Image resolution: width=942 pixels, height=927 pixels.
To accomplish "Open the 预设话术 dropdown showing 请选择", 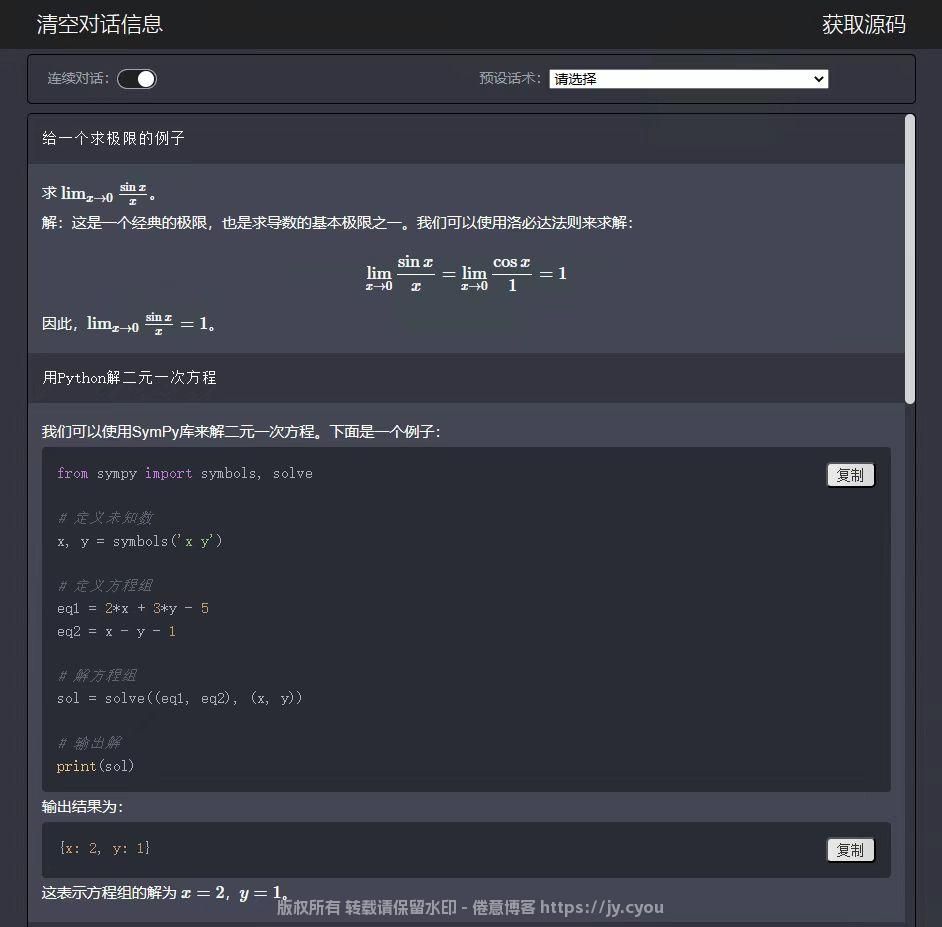I will coord(688,79).
